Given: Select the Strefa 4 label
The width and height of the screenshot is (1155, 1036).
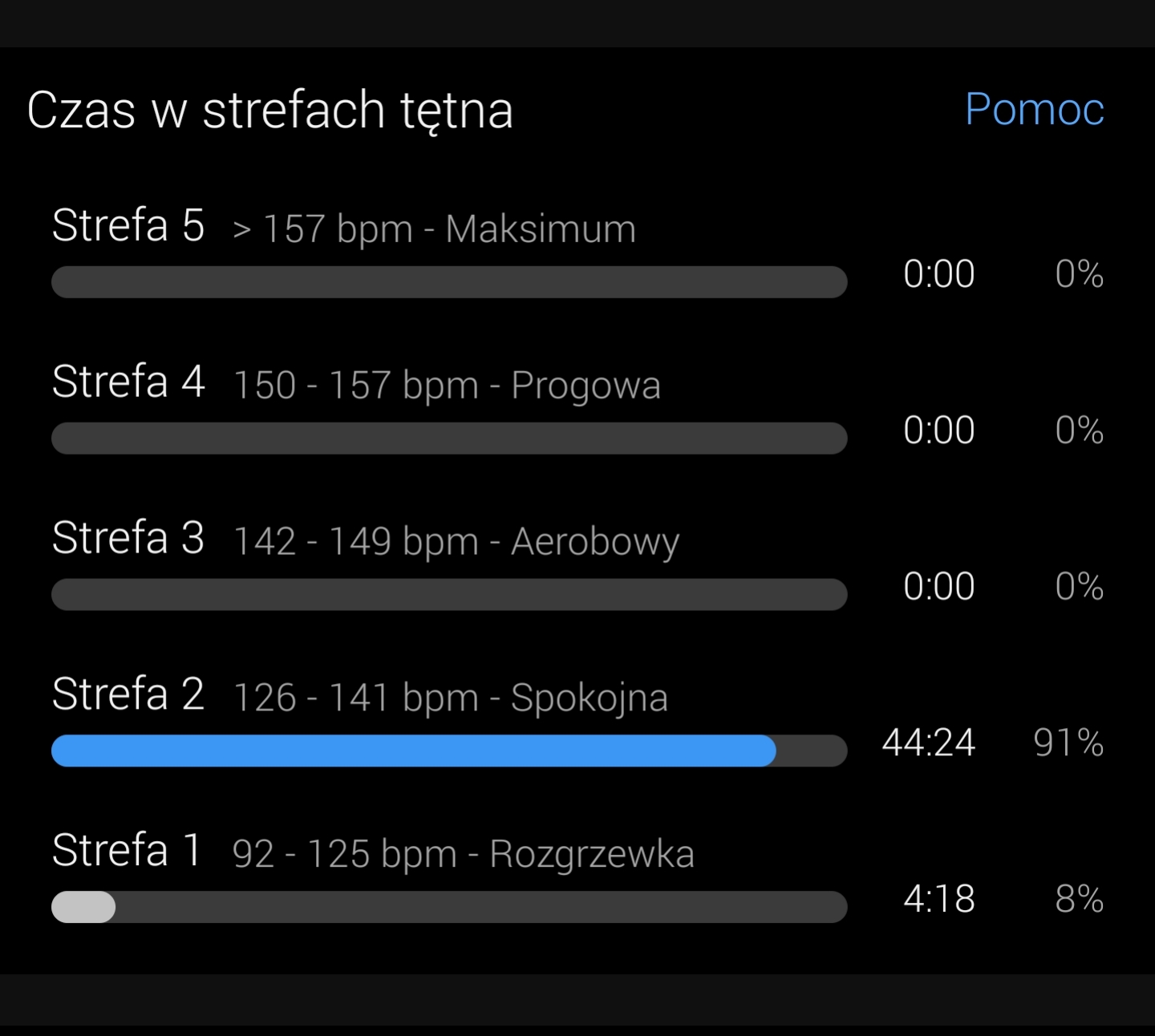Looking at the screenshot, I should coord(128,382).
